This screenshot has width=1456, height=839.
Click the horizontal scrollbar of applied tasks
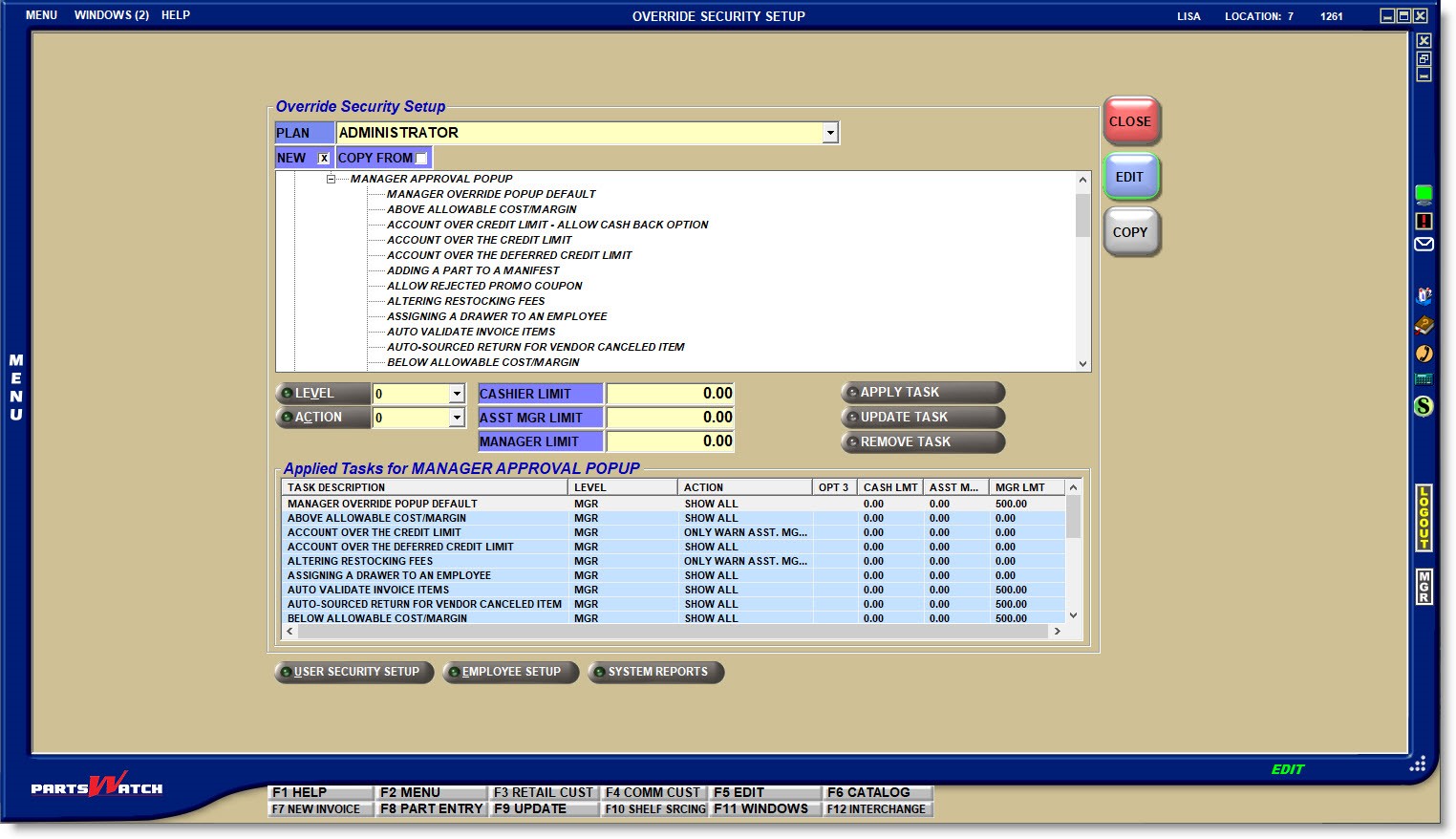click(669, 632)
